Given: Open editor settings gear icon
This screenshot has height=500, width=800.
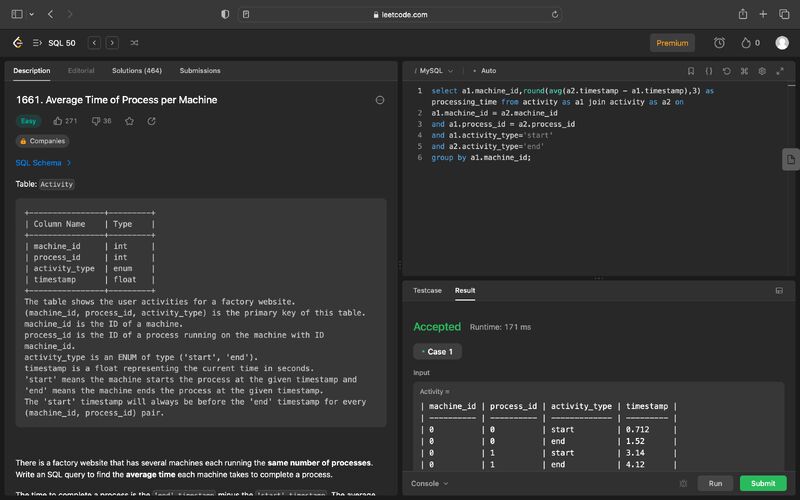Looking at the screenshot, I should coord(762,71).
